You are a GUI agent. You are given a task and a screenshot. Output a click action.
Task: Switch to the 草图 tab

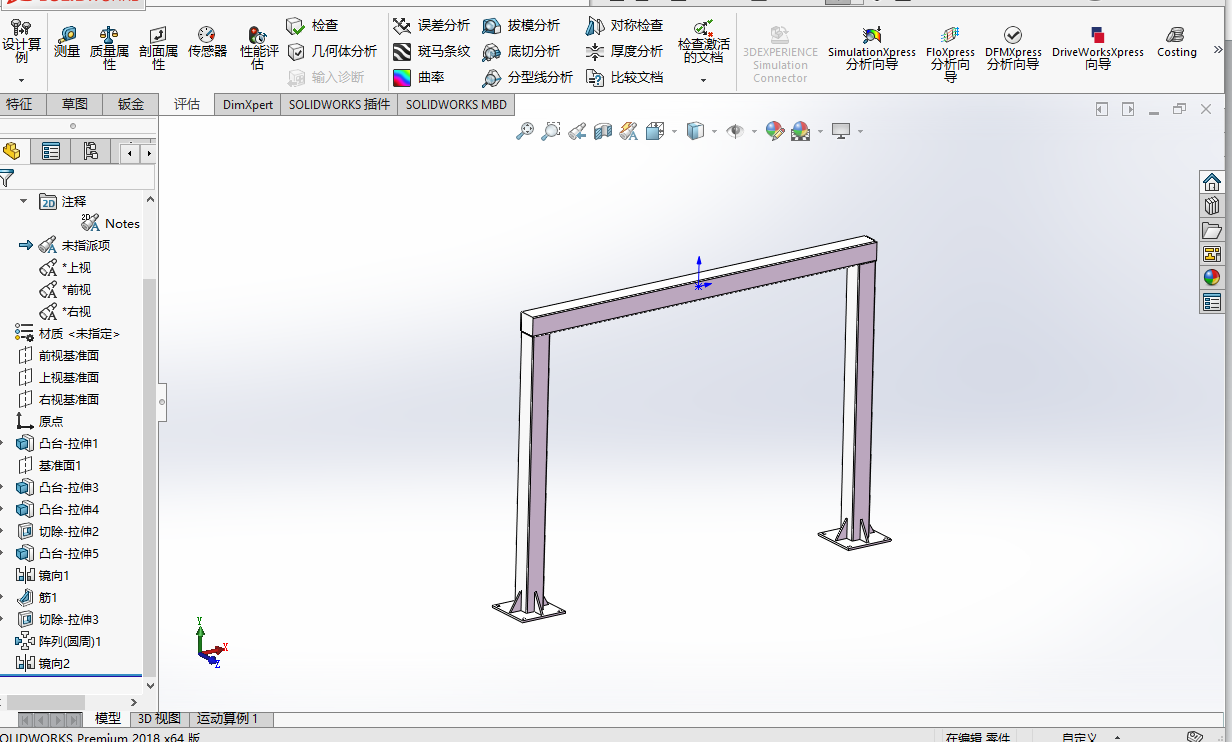pos(75,104)
